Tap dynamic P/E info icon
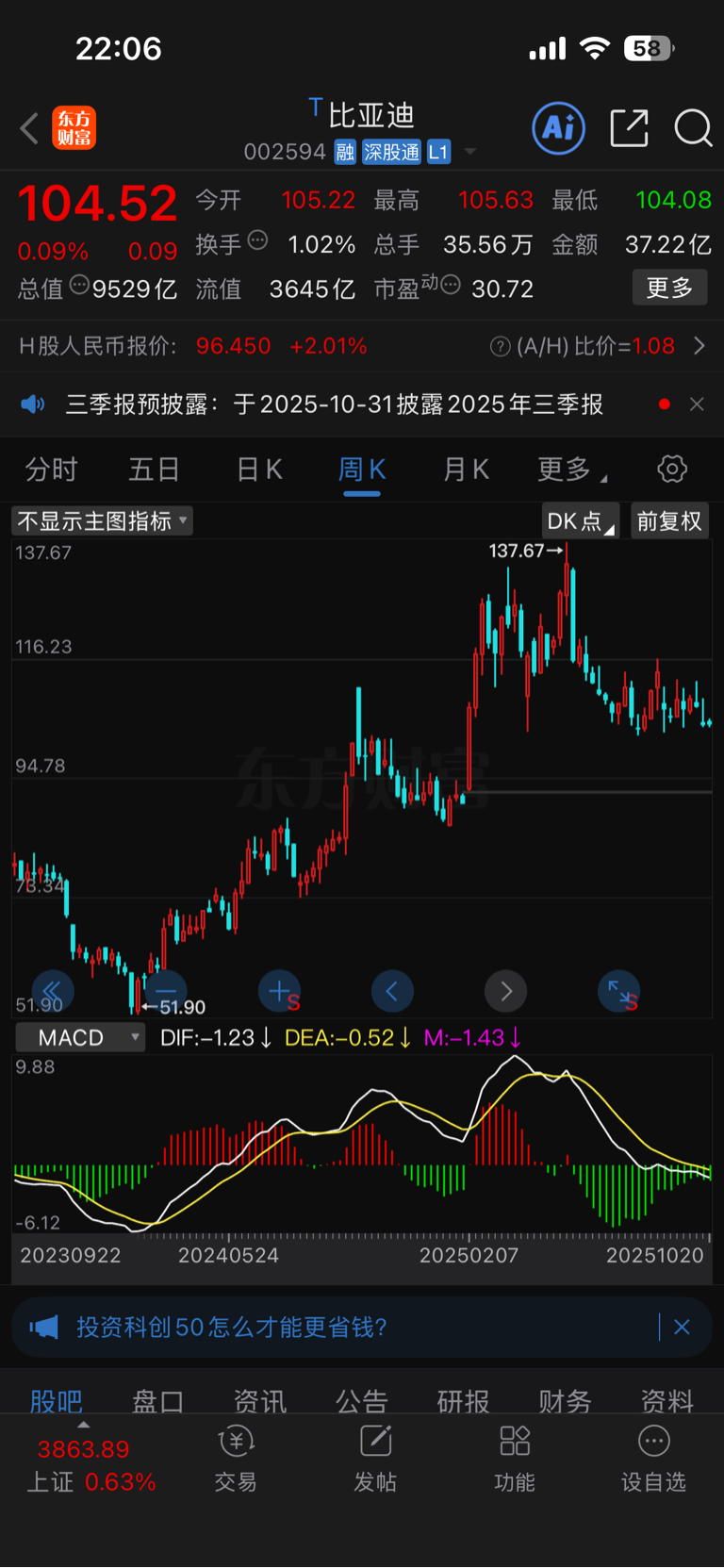 (451, 285)
